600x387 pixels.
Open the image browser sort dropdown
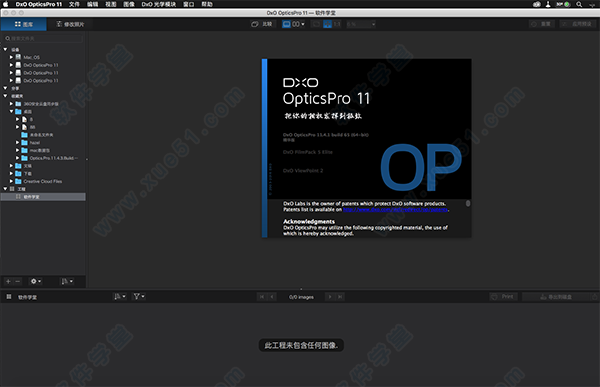(x=120, y=296)
